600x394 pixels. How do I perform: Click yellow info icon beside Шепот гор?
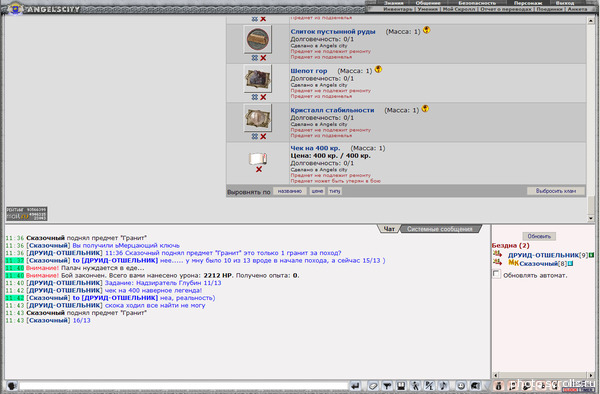tap(378, 69)
